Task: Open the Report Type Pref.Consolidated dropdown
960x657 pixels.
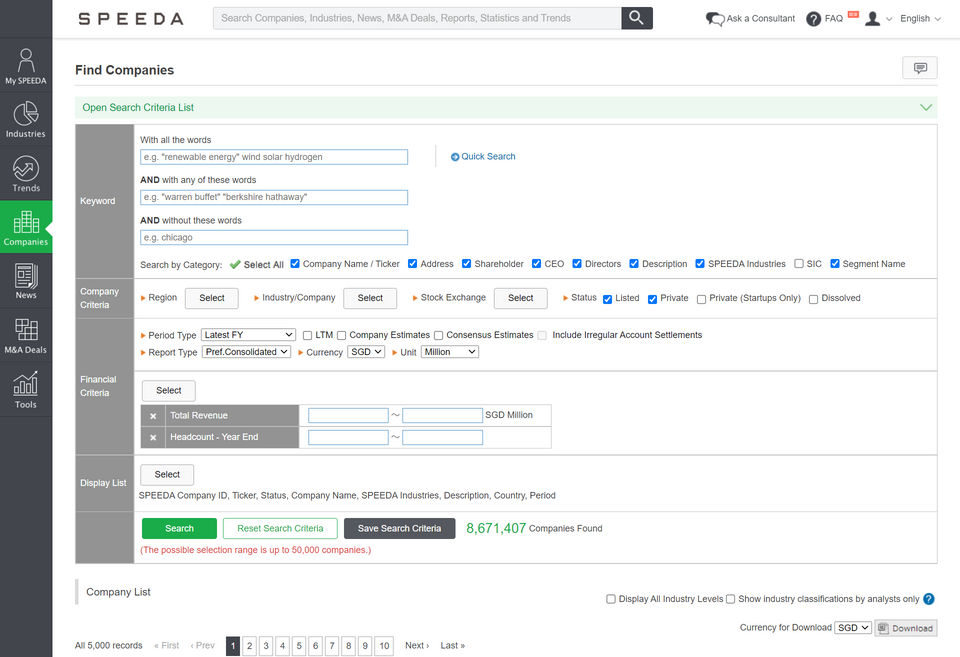Action: point(246,352)
